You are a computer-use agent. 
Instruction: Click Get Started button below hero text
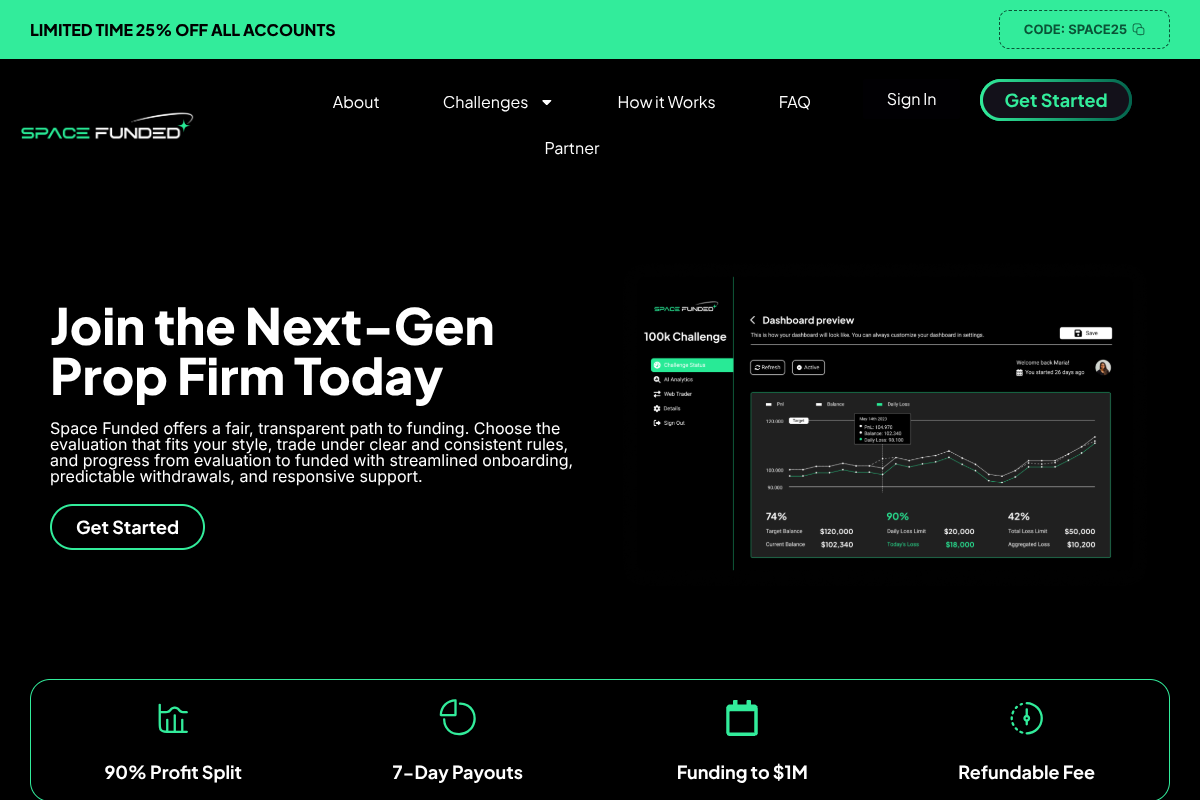click(x=127, y=527)
